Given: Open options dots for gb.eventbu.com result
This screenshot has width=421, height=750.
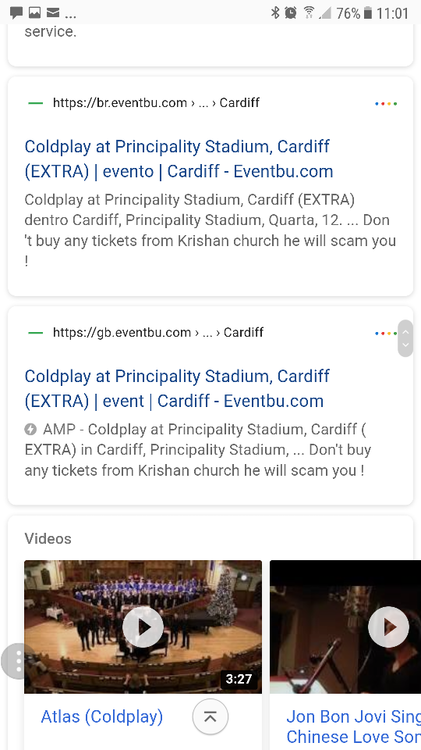Looking at the screenshot, I should point(385,333).
